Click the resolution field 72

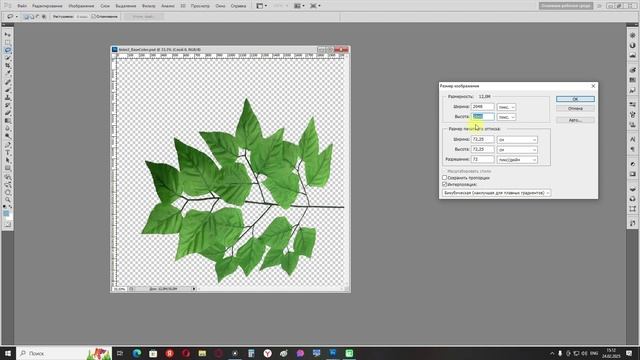483,159
